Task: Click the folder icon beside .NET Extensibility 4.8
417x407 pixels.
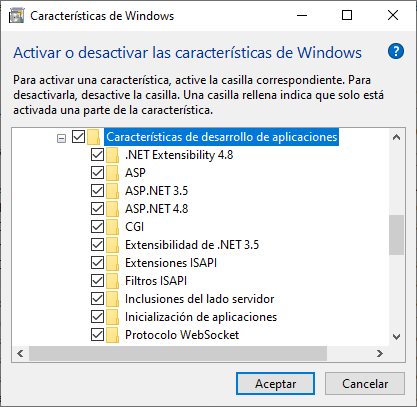Action: click(x=112, y=155)
